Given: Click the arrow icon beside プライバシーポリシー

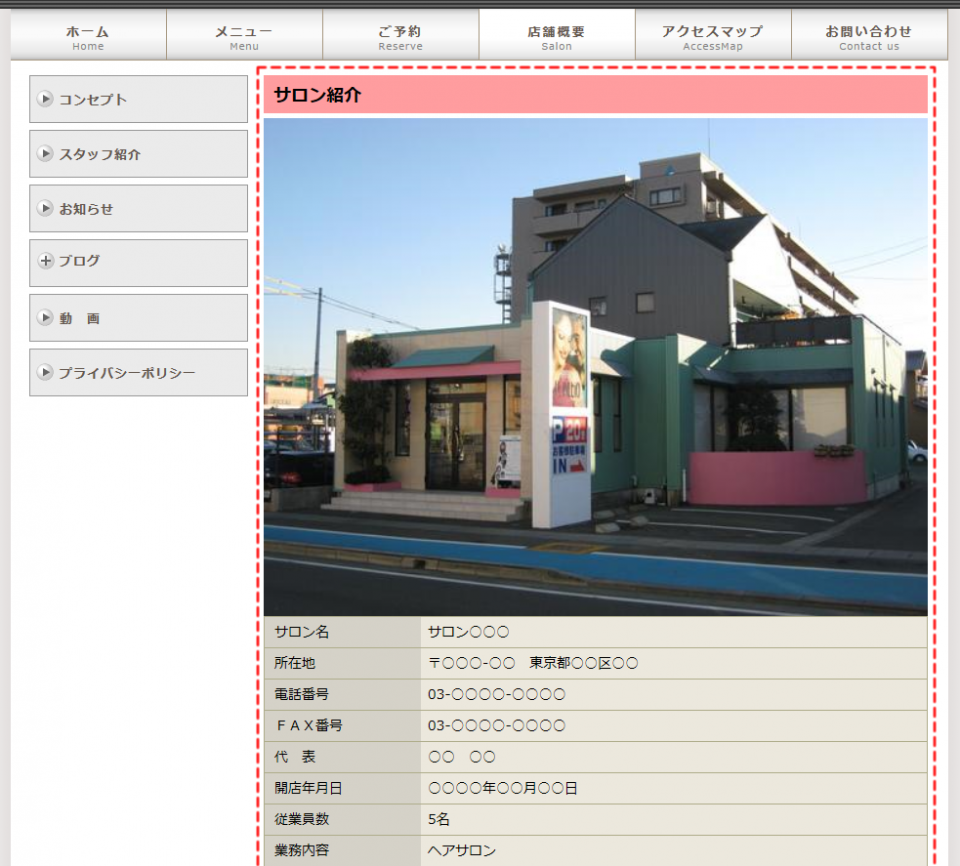Looking at the screenshot, I should tap(45, 372).
